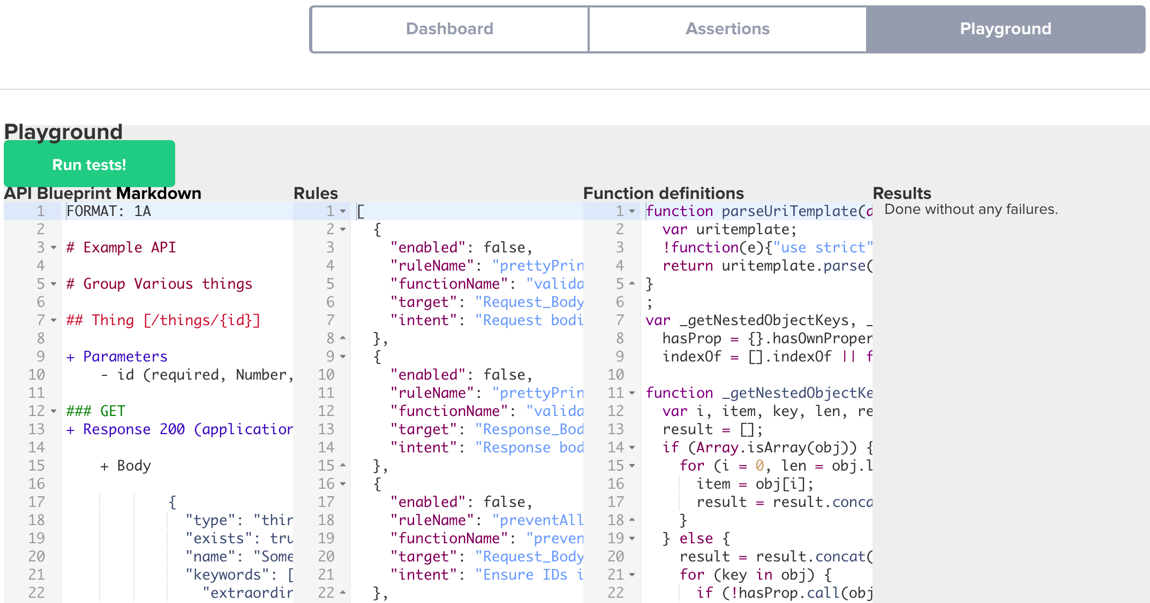Click gutter line number 10 in Markdown editor

tap(37, 375)
